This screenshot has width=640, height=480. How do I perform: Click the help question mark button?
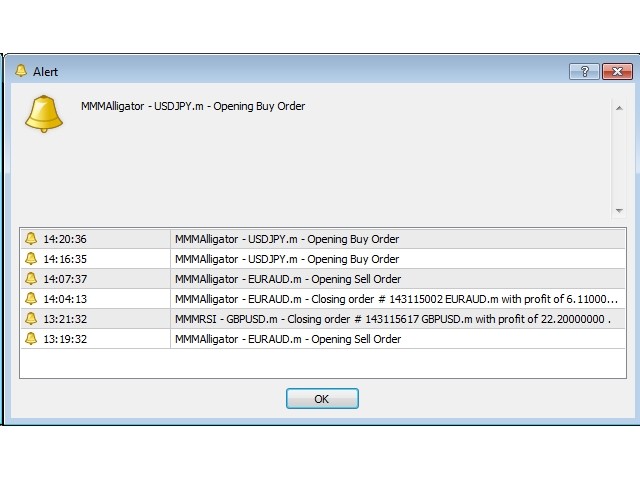(584, 72)
